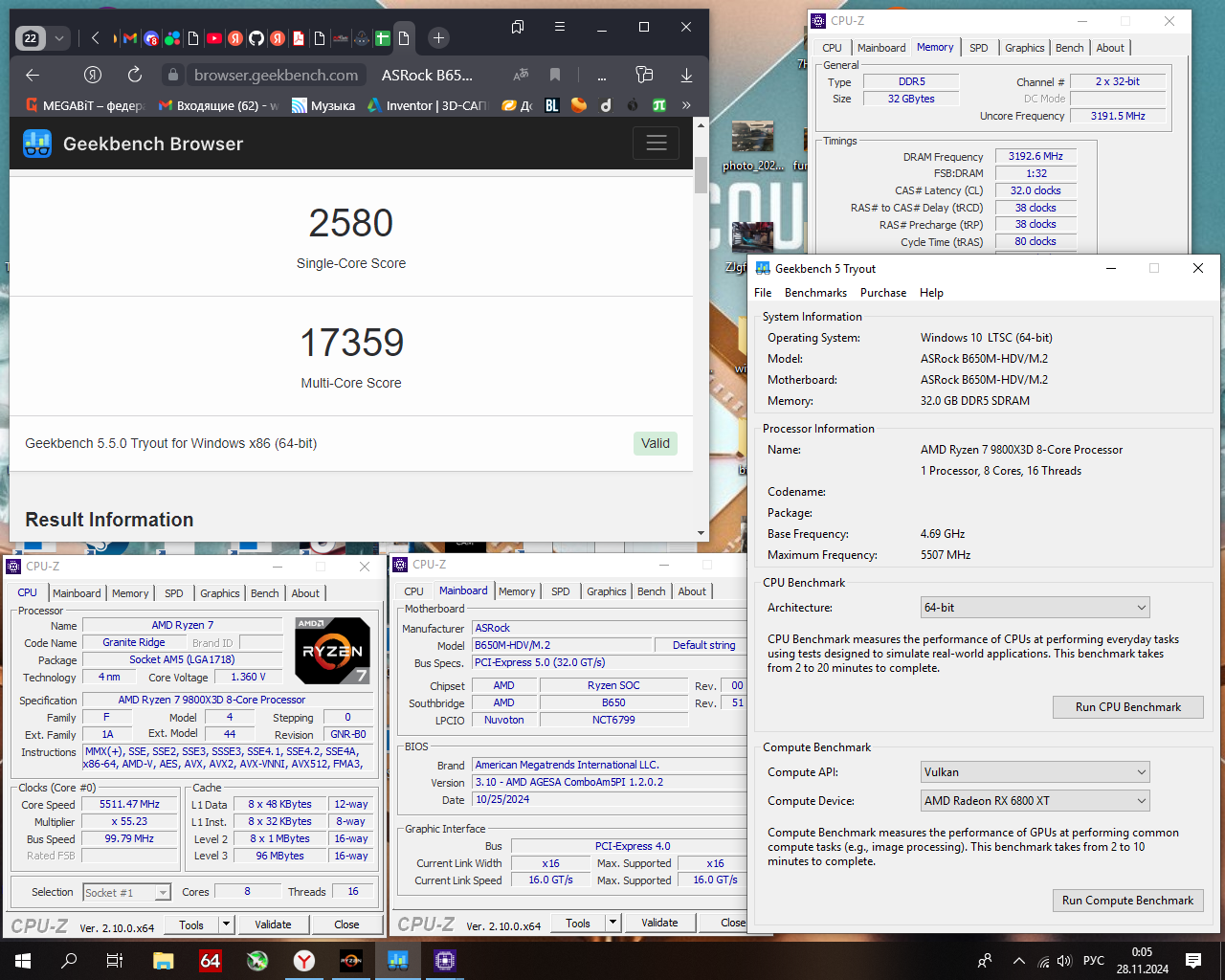The width and height of the screenshot is (1225, 980).
Task: Reload the Geekbench page
Action: (x=135, y=75)
